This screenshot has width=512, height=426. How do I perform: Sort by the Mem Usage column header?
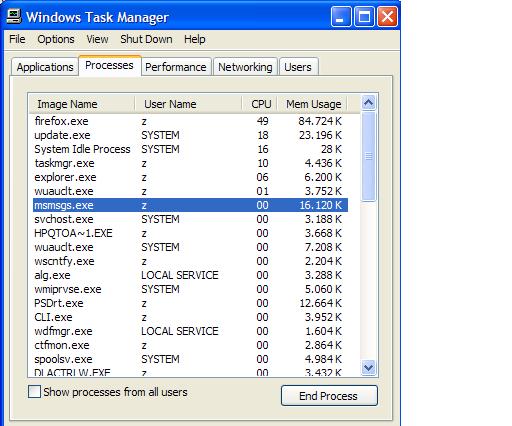[x=312, y=104]
